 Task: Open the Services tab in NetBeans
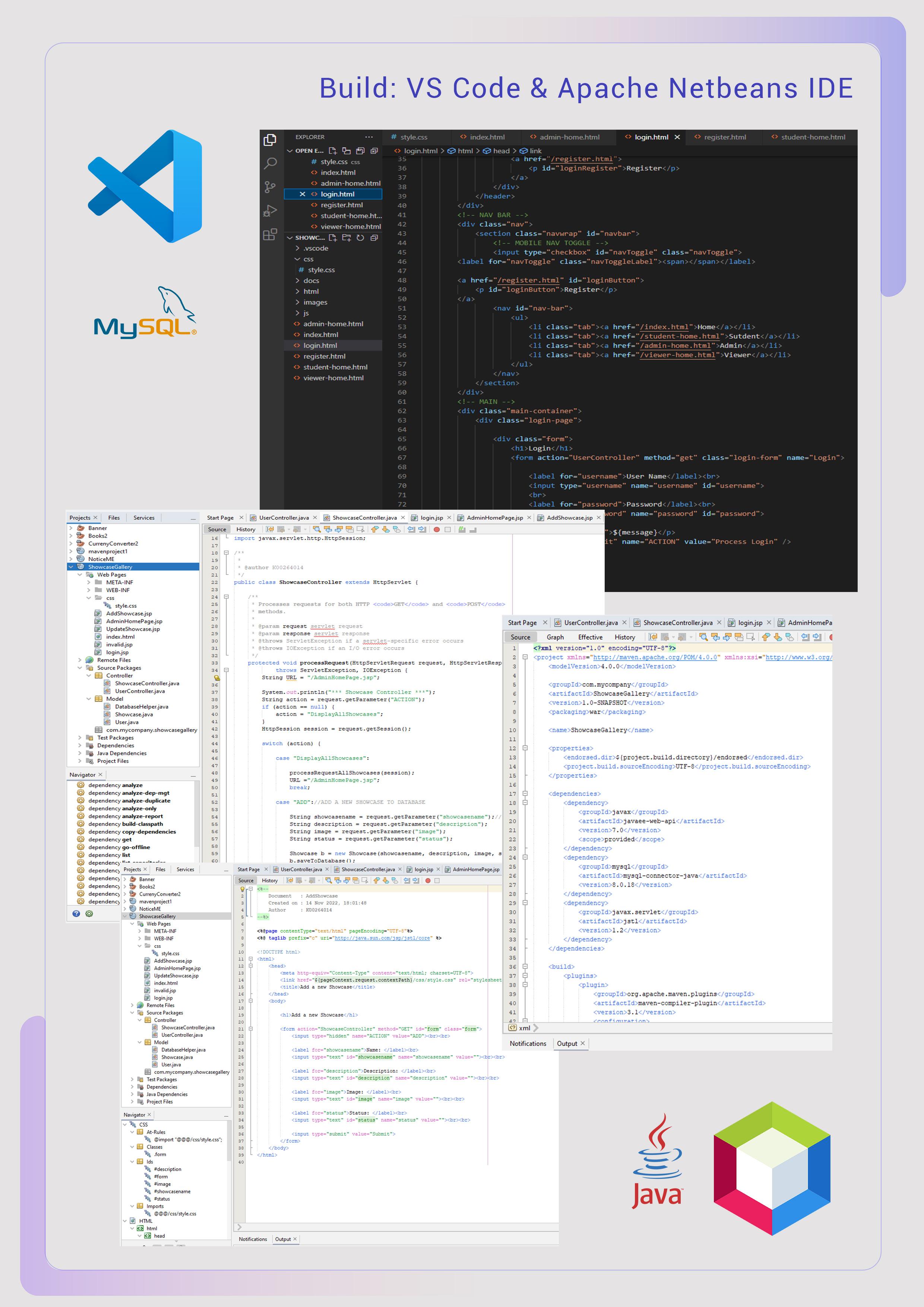(143, 518)
